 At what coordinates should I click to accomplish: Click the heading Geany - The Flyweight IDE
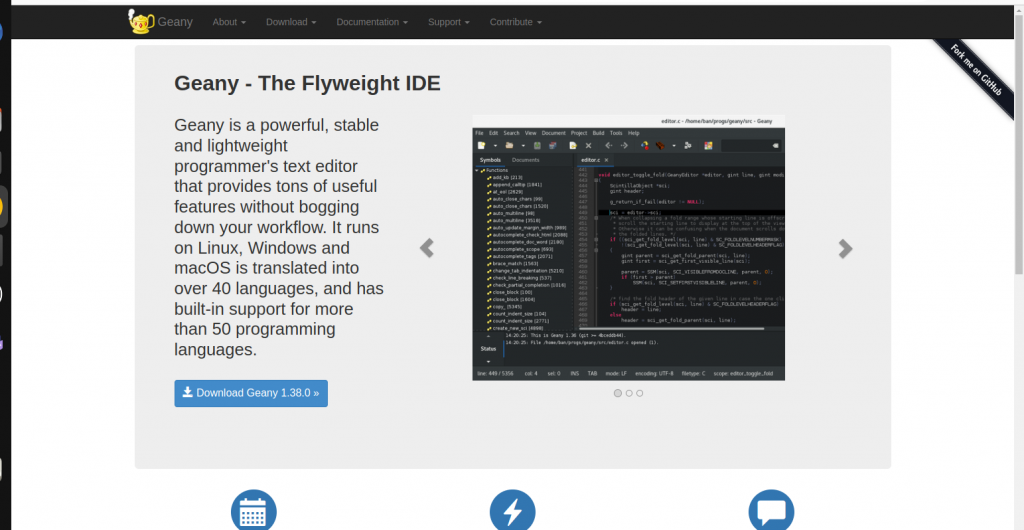coord(308,84)
